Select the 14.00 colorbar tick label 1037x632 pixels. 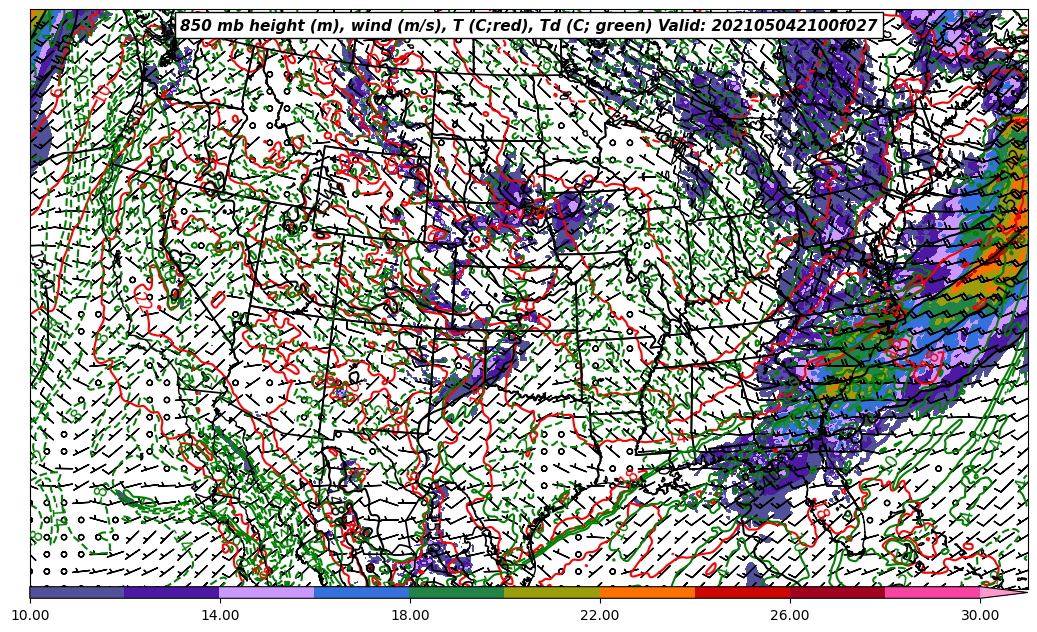pos(220,616)
